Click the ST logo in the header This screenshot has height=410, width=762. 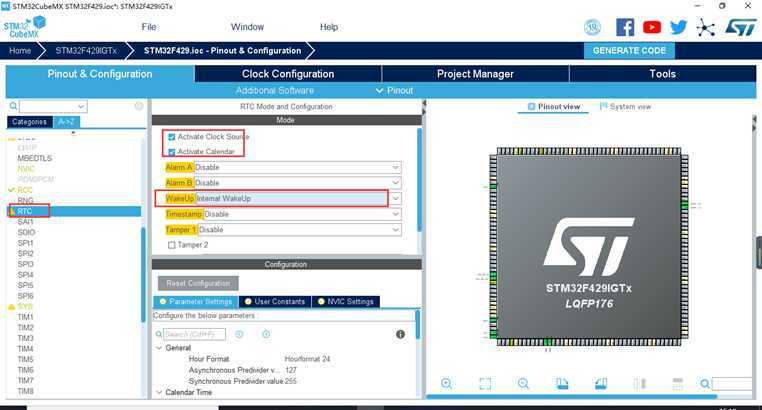pos(741,28)
